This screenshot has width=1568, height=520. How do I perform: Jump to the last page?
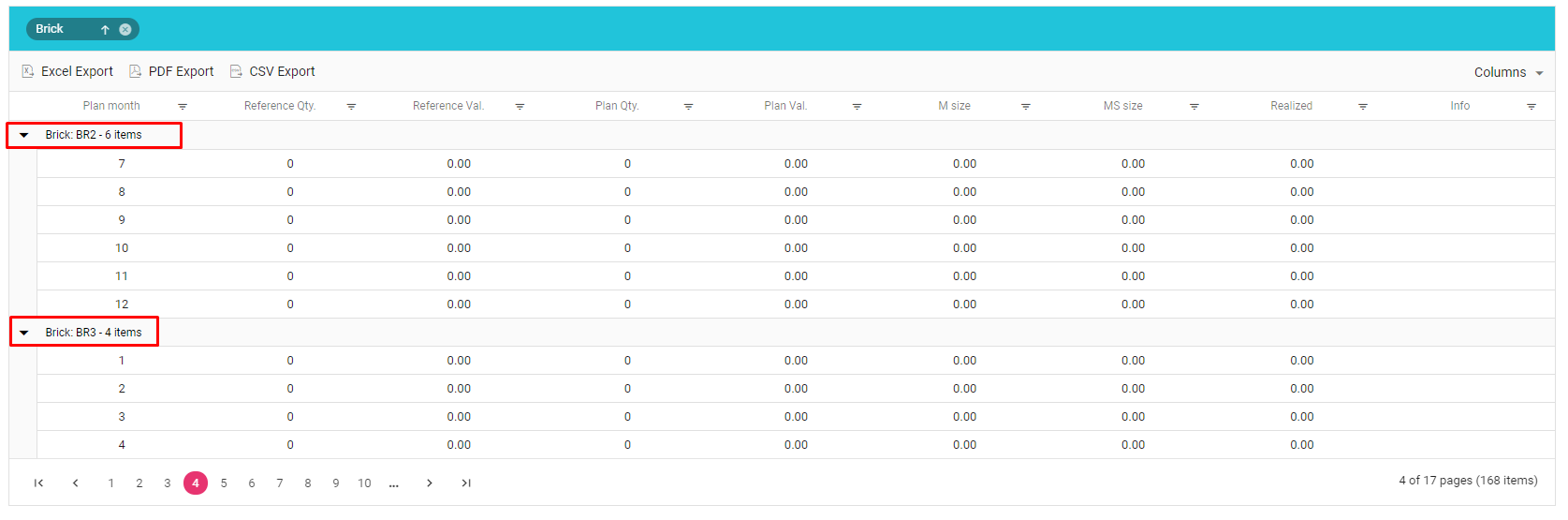(466, 483)
